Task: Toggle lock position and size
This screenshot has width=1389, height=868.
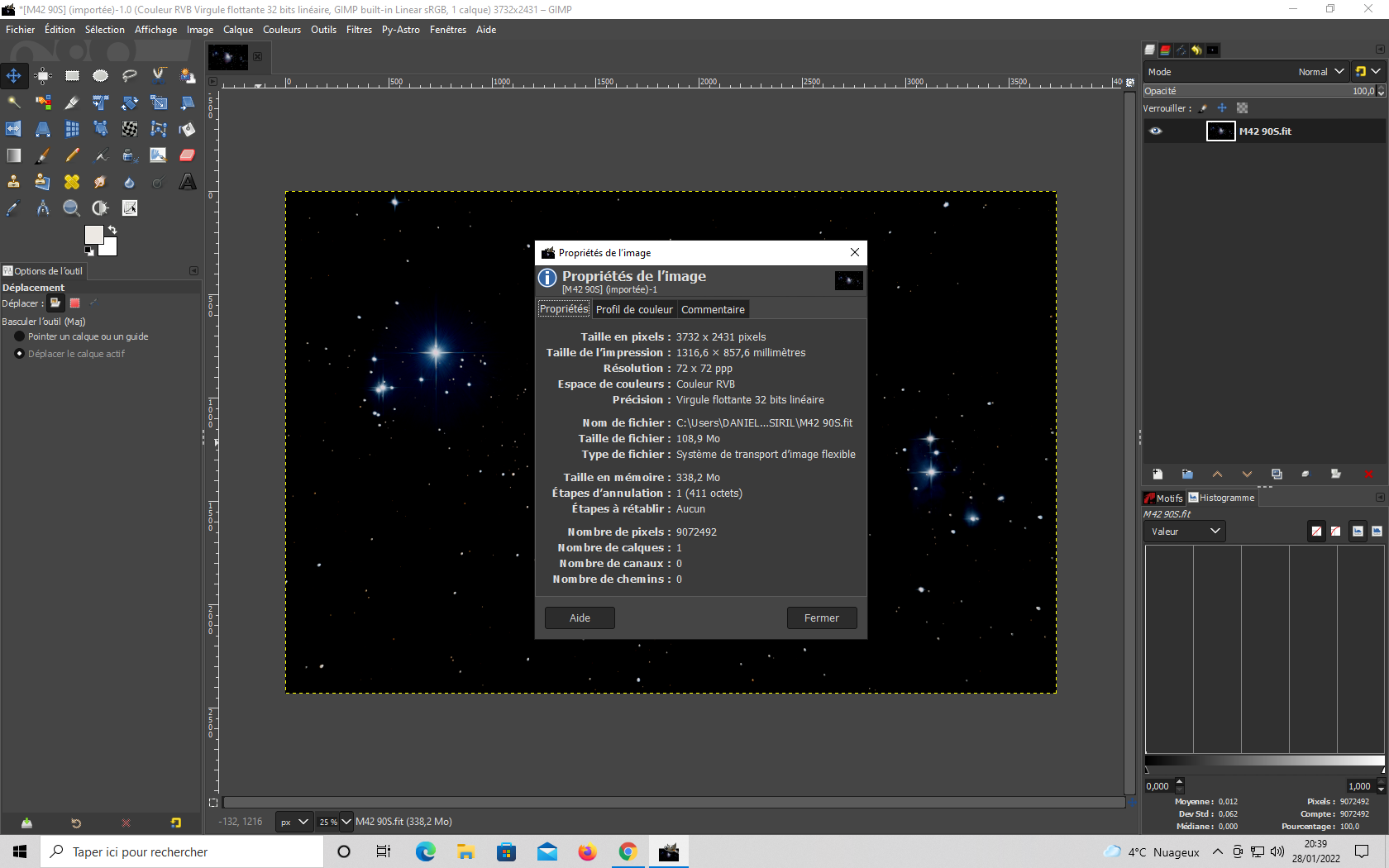Action: [1222, 108]
